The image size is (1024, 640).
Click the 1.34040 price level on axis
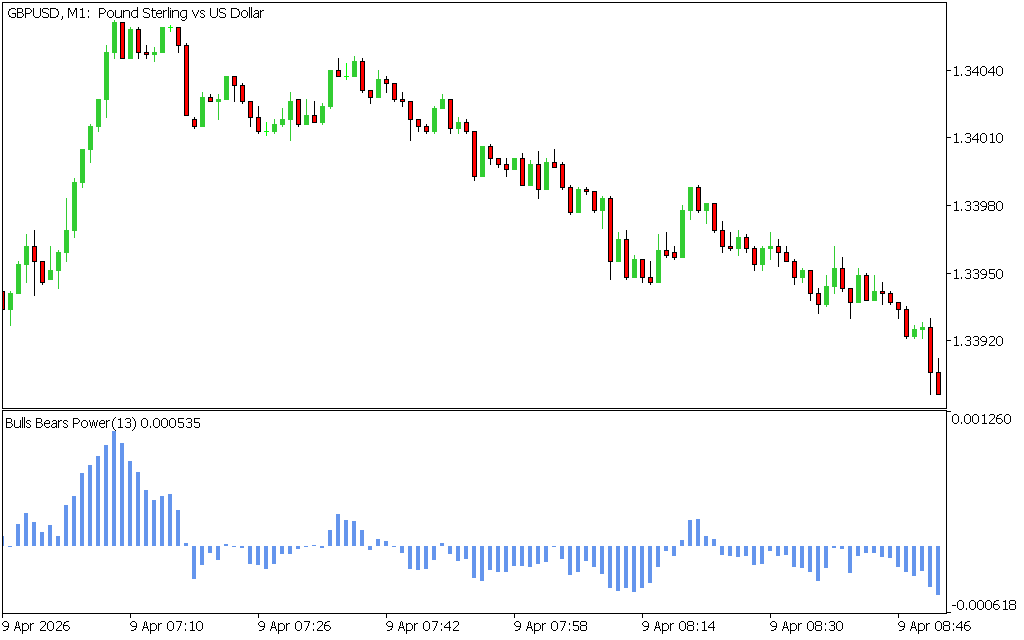pos(976,71)
